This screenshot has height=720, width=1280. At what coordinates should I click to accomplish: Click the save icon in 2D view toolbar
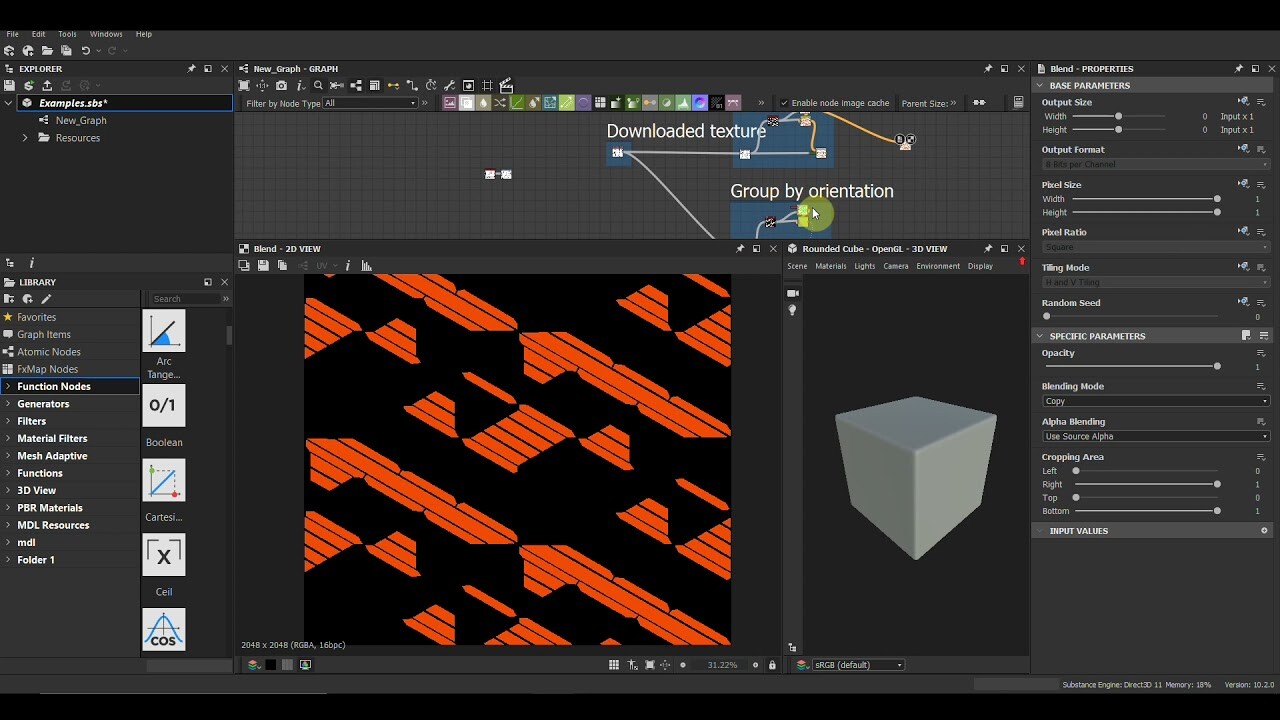(264, 266)
